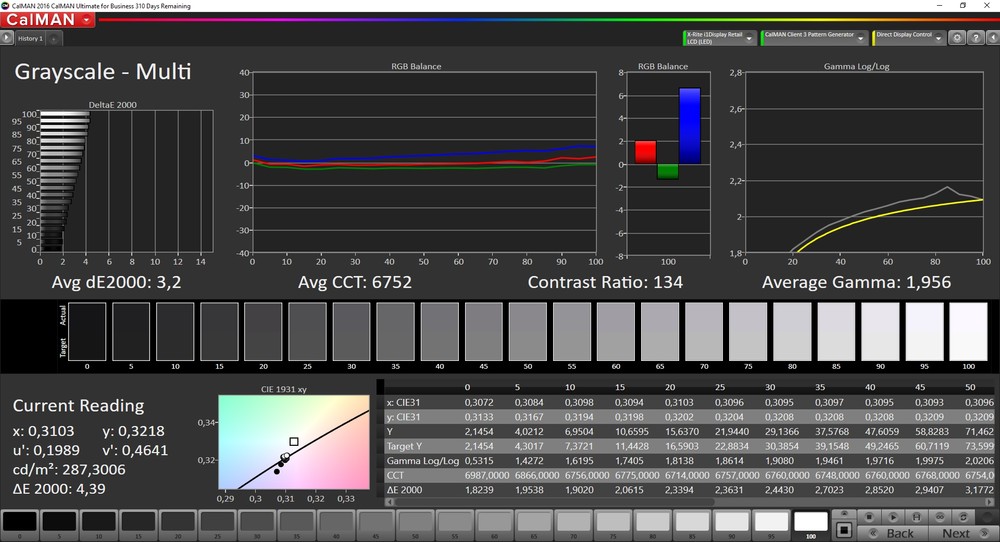Click the help question mark icon
This screenshot has height=542, width=1000.
[x=974, y=37]
